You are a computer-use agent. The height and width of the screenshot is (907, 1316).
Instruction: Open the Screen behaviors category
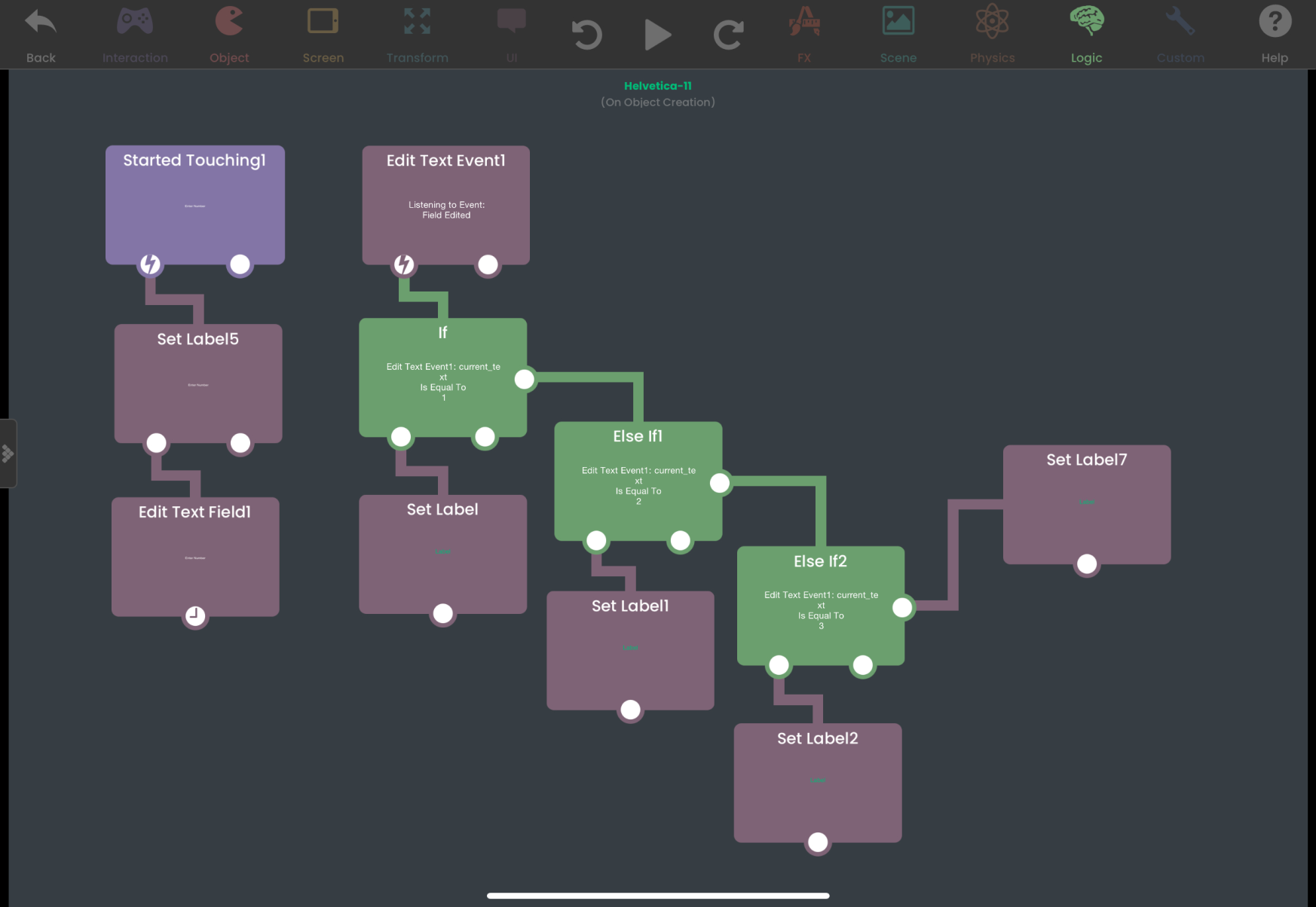(323, 23)
